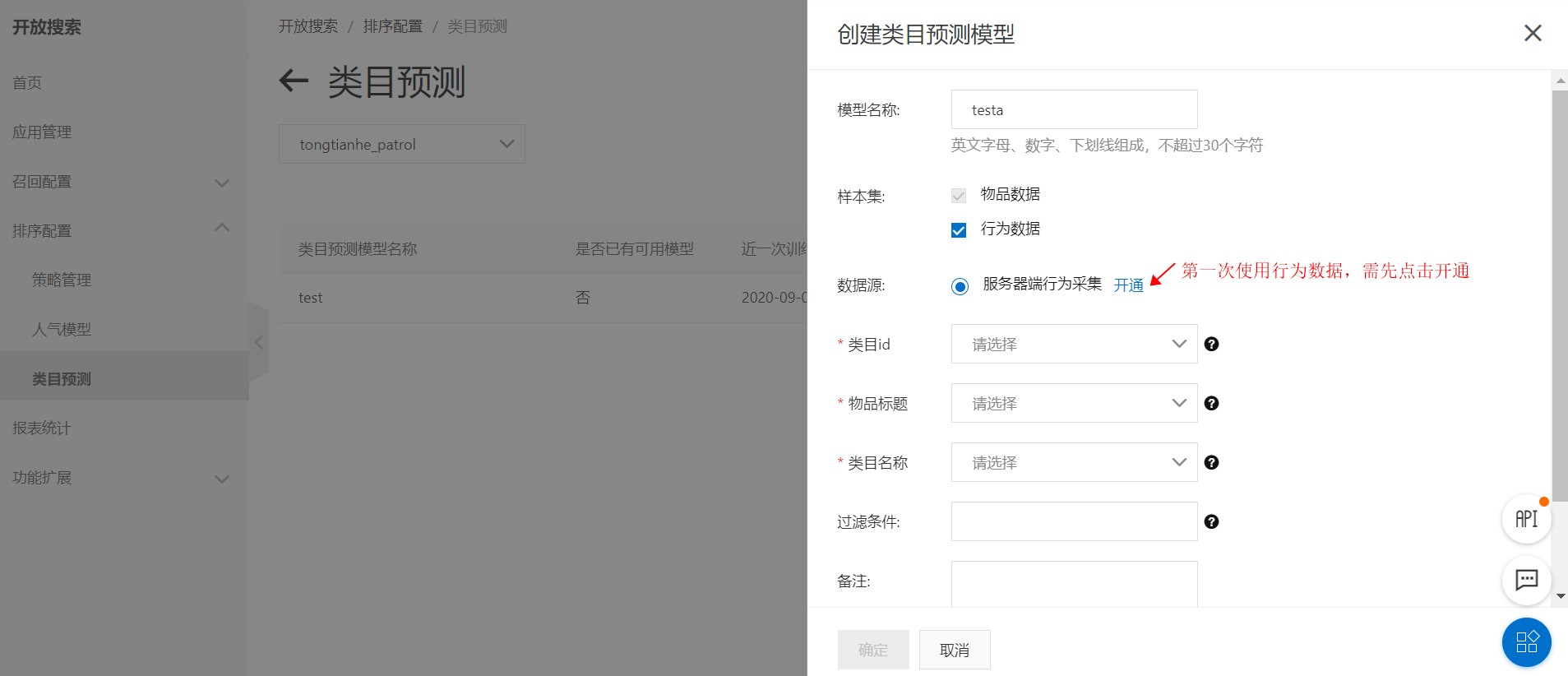Click the back arrow next to 类目预测
This screenshot has width=1568, height=676.
[294, 81]
